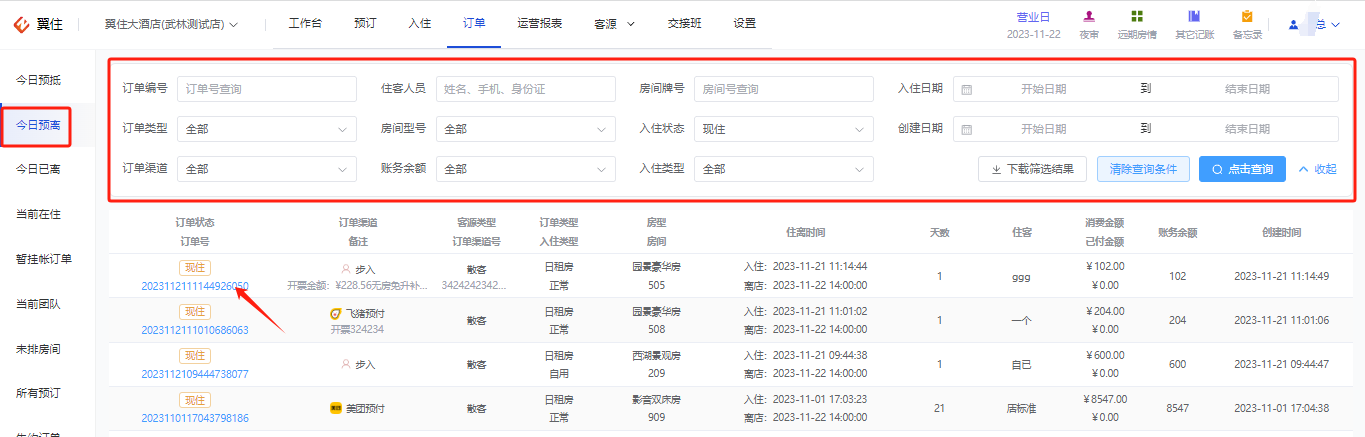Expand the hotel selector 翼住大酒店
1365x437 pixels.
(171, 24)
